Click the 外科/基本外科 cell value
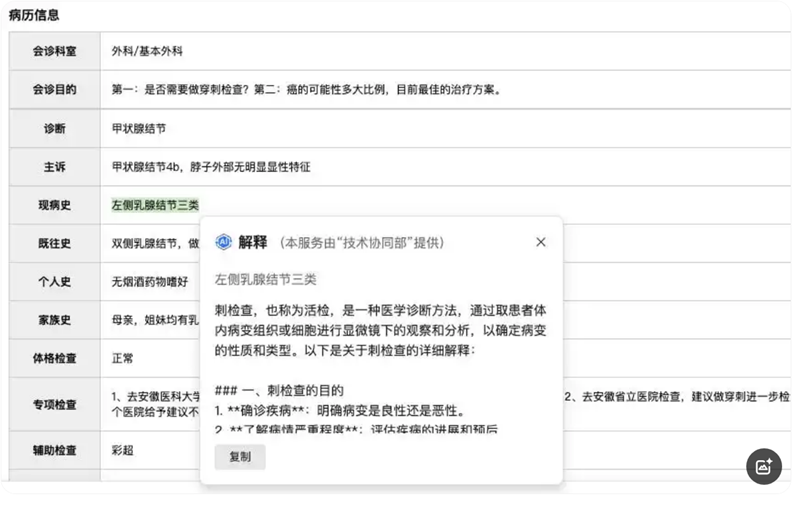 coord(147,51)
